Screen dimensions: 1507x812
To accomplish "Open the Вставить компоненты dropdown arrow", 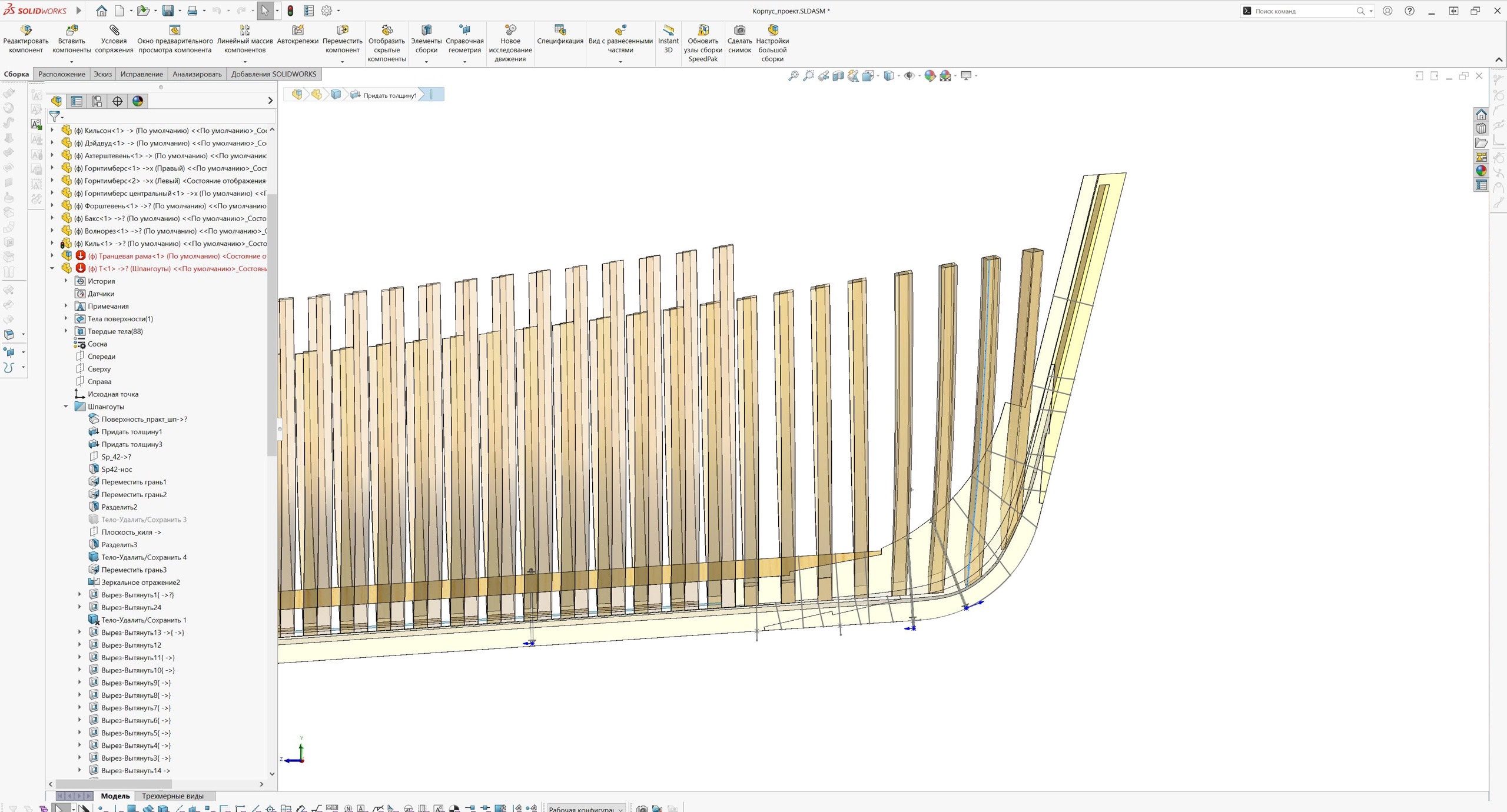I will pyautogui.click(x=72, y=62).
